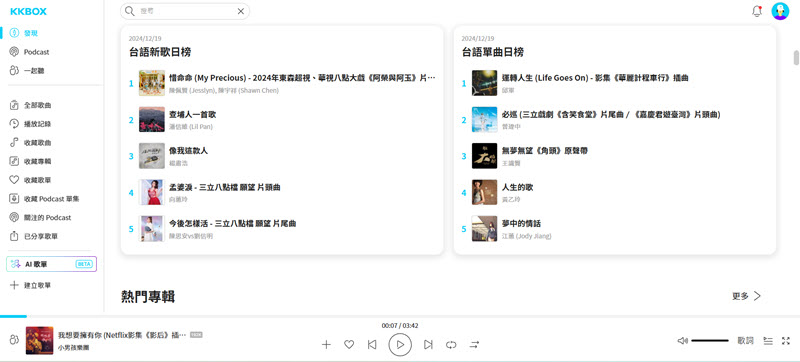Toggle shuffle playback
The image size is (800, 362).
pos(474,345)
